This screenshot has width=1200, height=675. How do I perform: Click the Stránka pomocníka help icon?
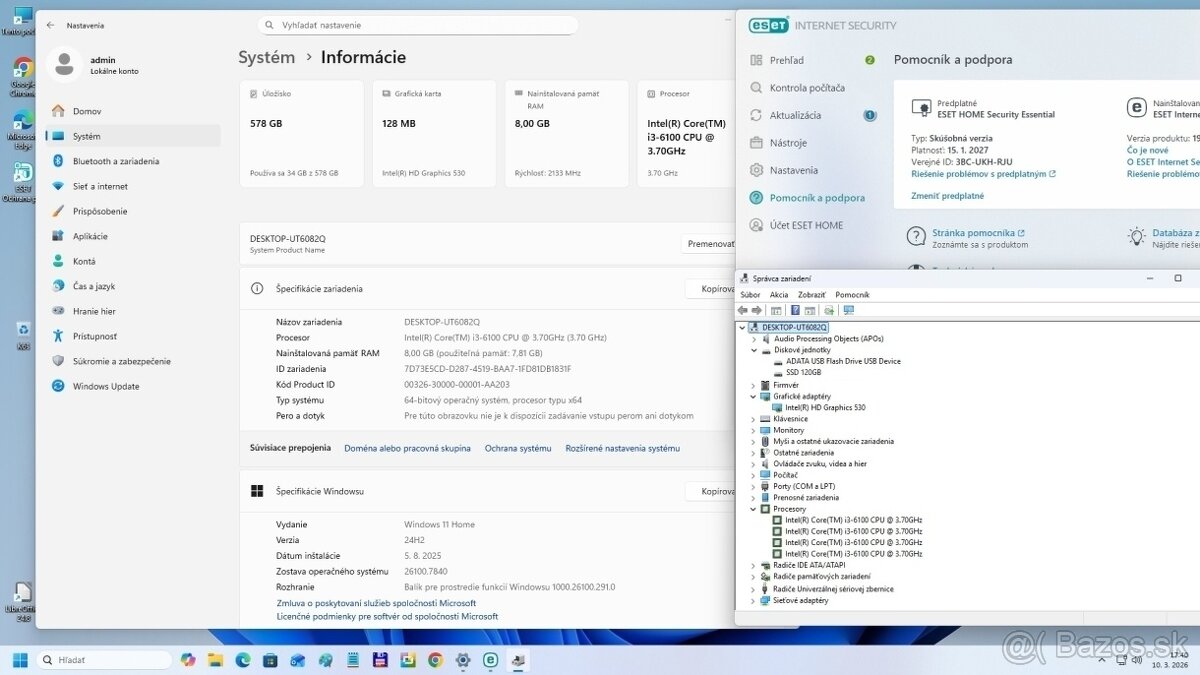[916, 237]
